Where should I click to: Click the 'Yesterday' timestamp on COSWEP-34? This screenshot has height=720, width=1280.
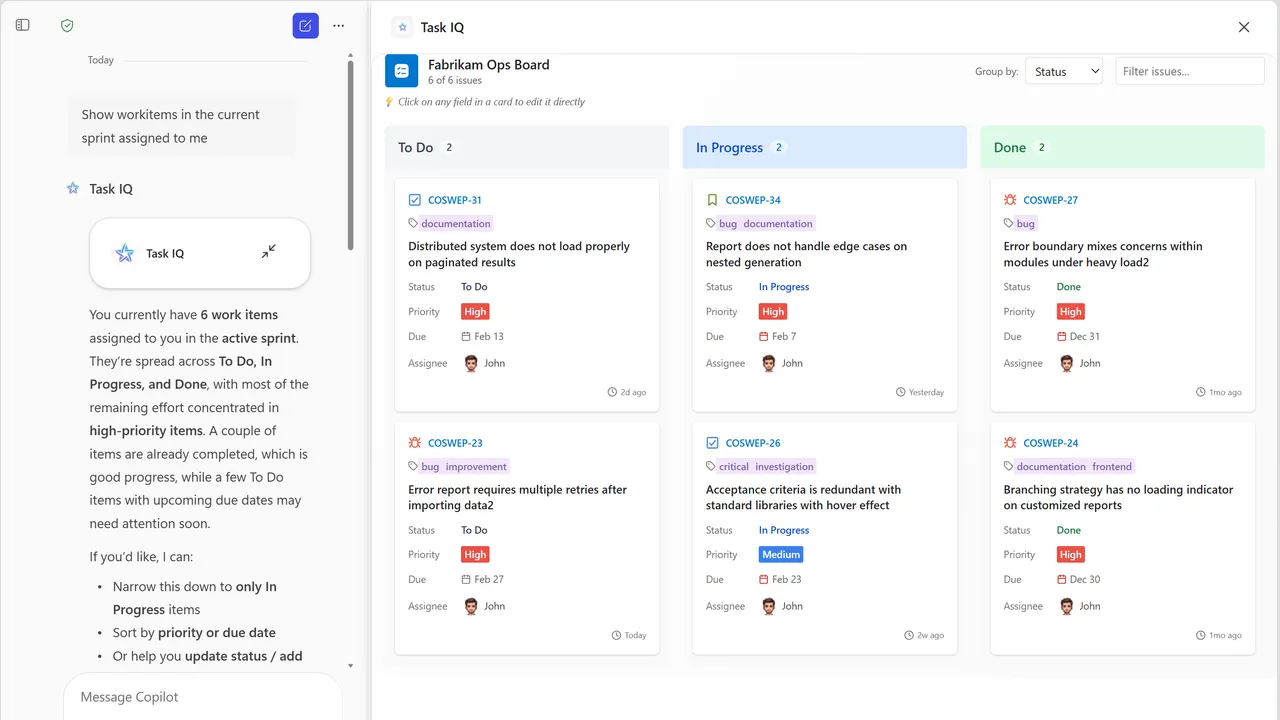tap(926, 392)
